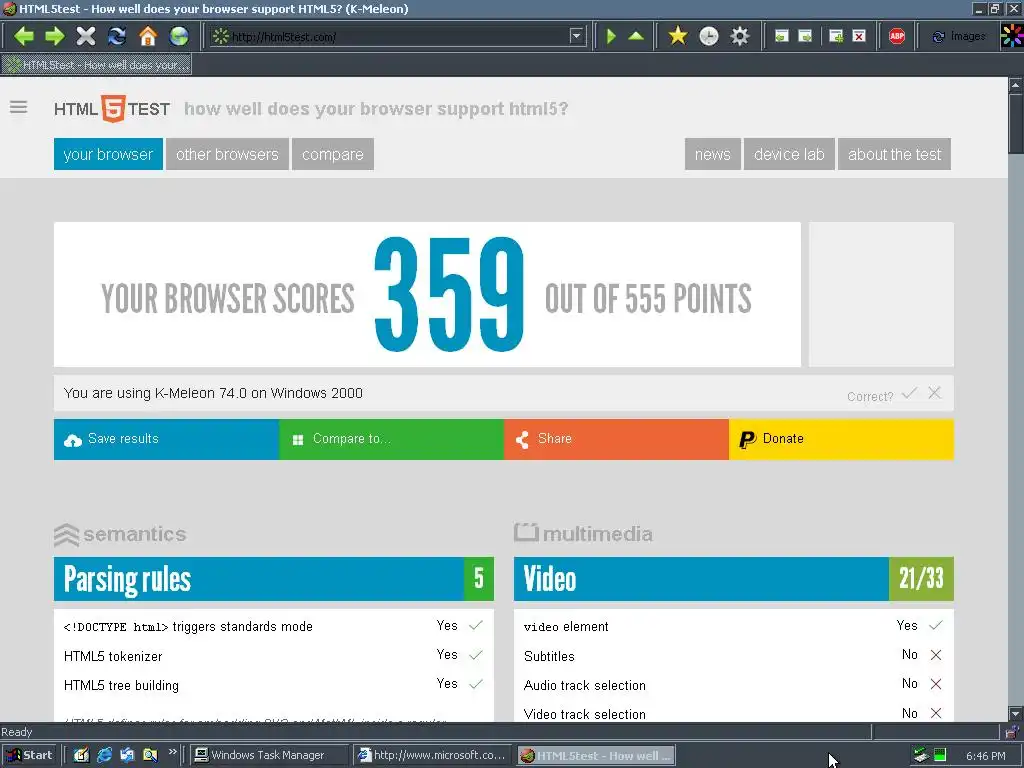
Task: Open the 'news' tab
Action: (x=712, y=154)
